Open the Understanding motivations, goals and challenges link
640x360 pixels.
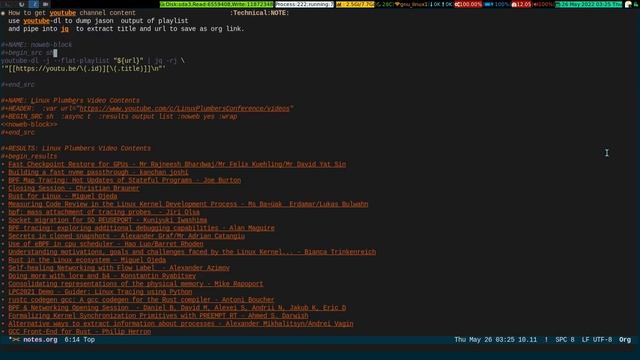pyautogui.click(x=192, y=252)
